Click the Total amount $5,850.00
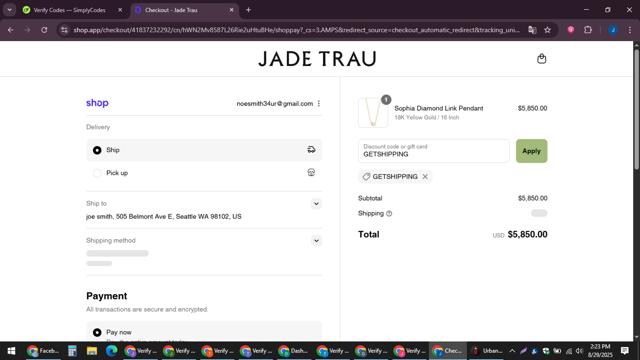Image resolution: width=640 pixels, height=360 pixels. (x=527, y=234)
